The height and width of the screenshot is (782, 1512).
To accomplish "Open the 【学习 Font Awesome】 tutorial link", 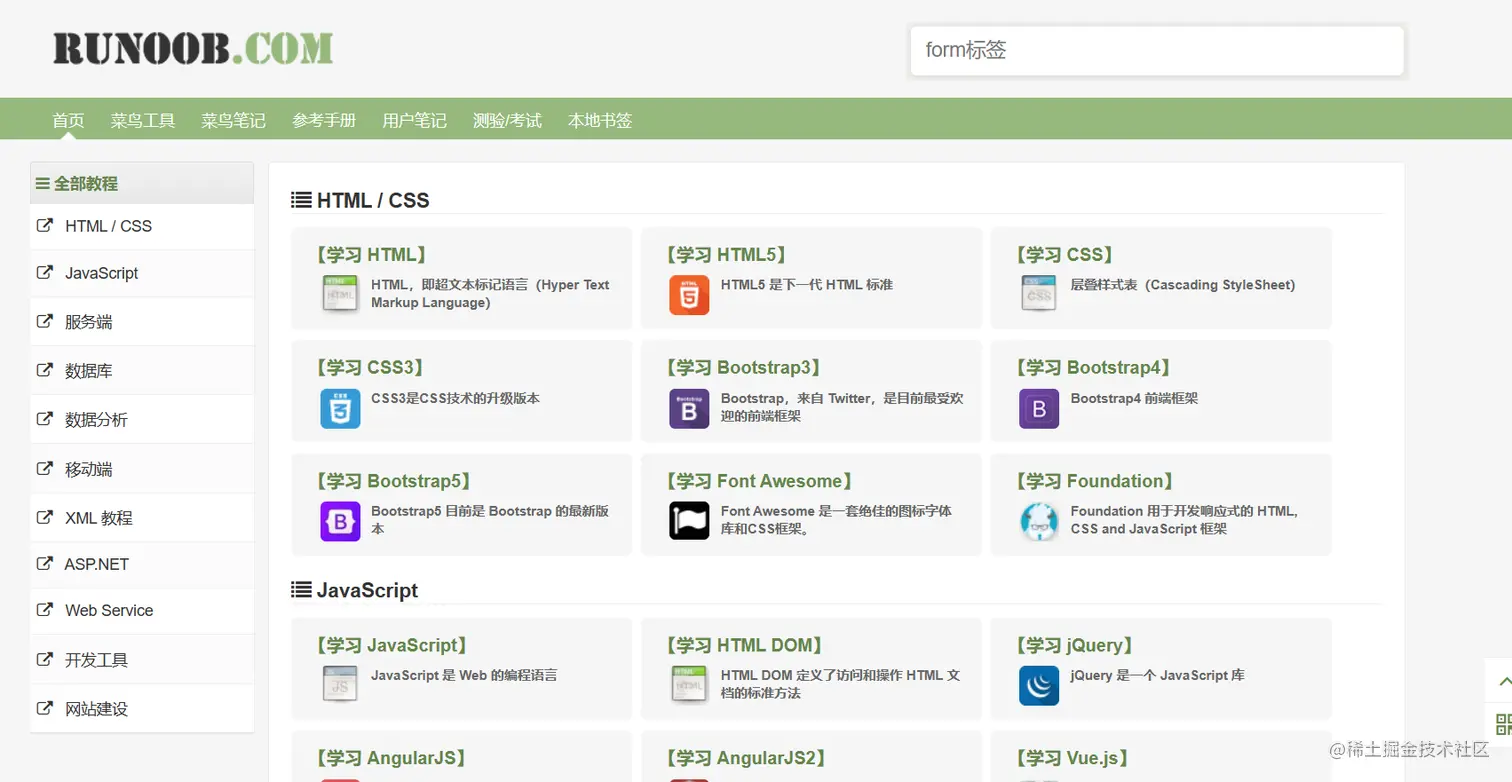I will [x=760, y=482].
